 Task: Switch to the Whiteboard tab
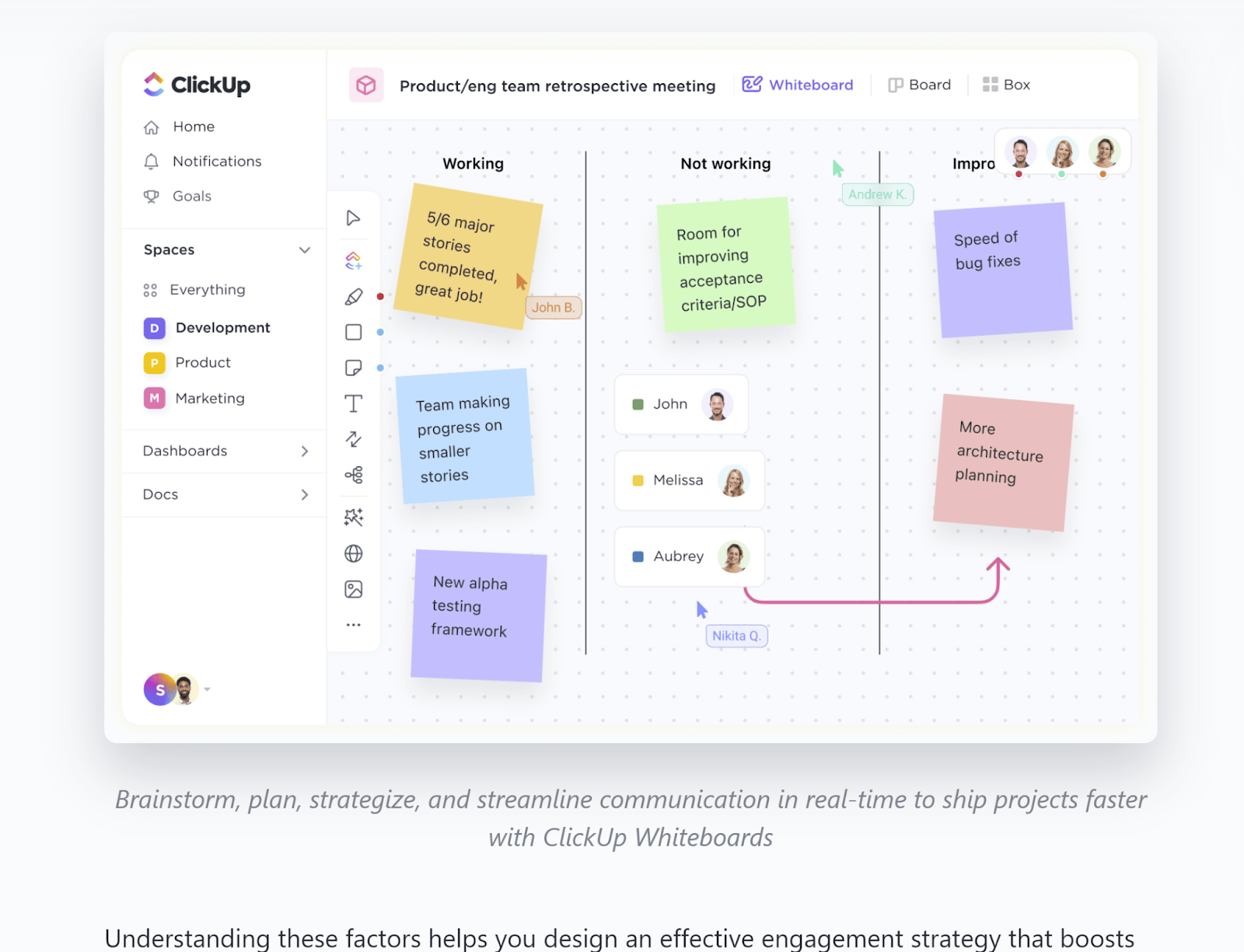pyautogui.click(x=798, y=85)
